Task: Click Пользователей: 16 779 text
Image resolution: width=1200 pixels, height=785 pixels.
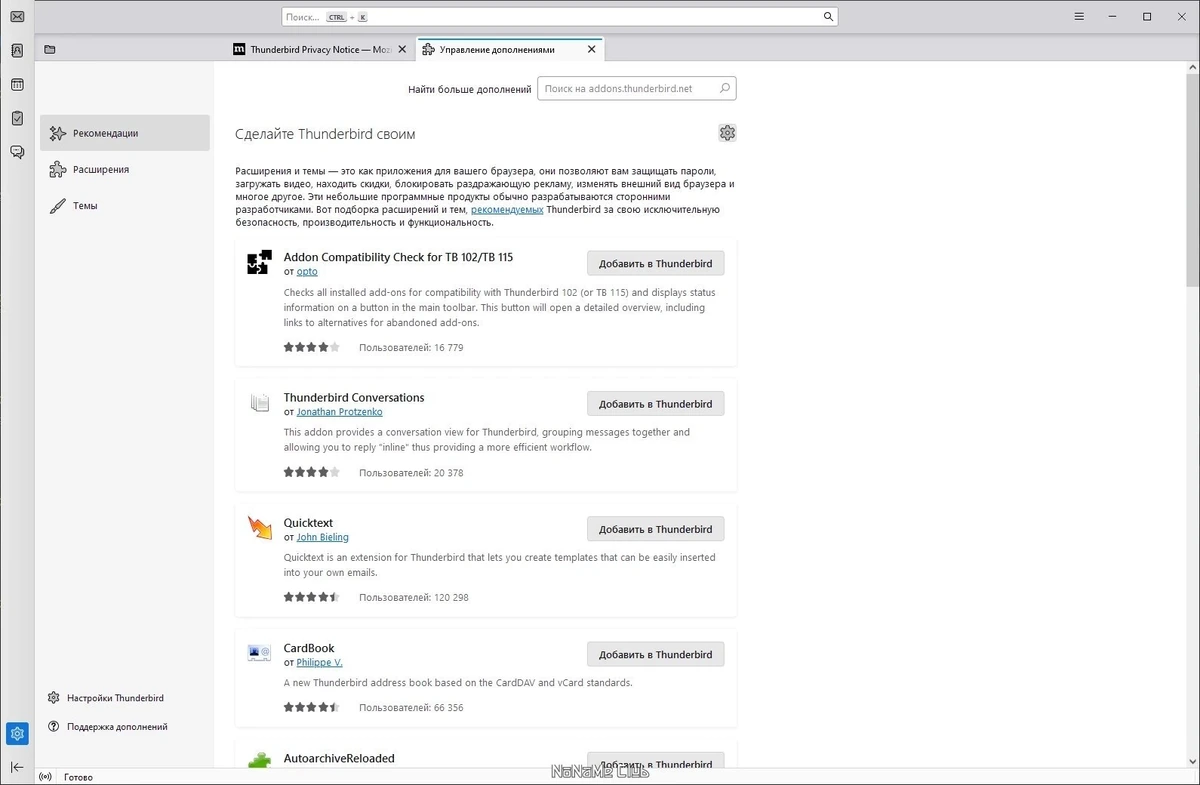Action: click(x=411, y=348)
